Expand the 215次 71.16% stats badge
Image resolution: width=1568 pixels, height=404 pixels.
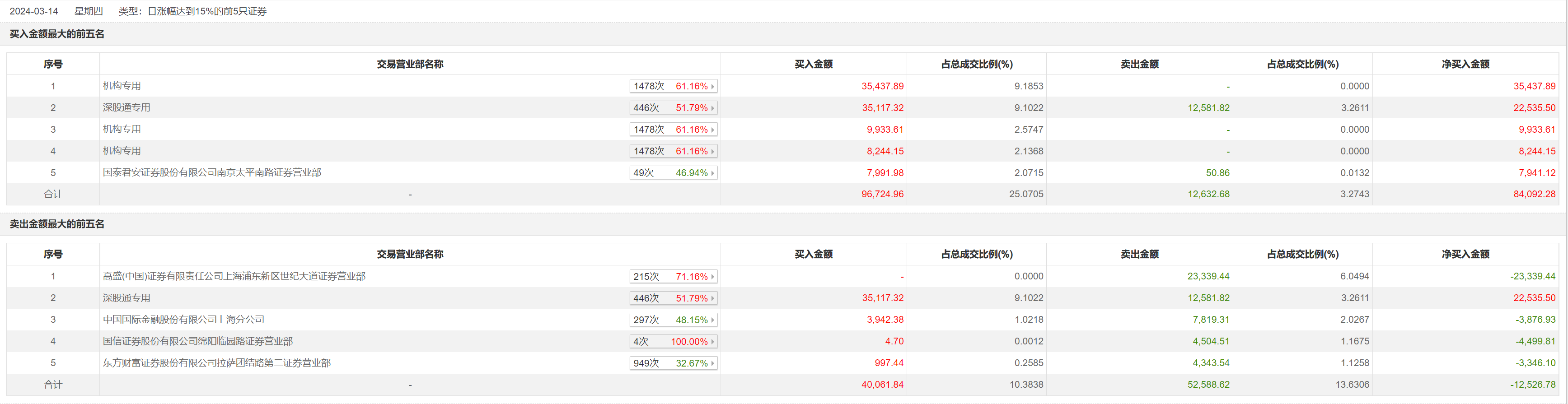(673, 276)
